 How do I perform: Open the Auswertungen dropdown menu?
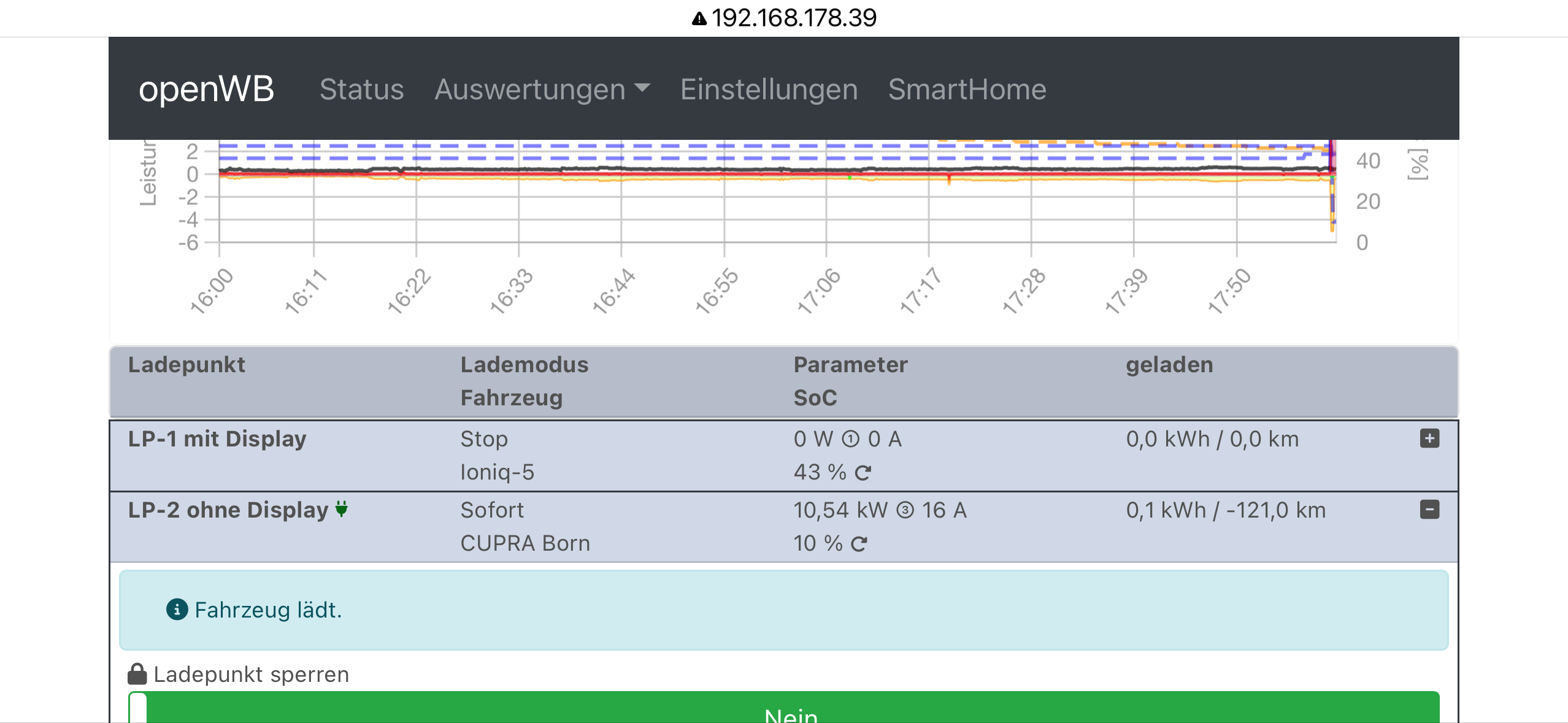pyautogui.click(x=542, y=90)
